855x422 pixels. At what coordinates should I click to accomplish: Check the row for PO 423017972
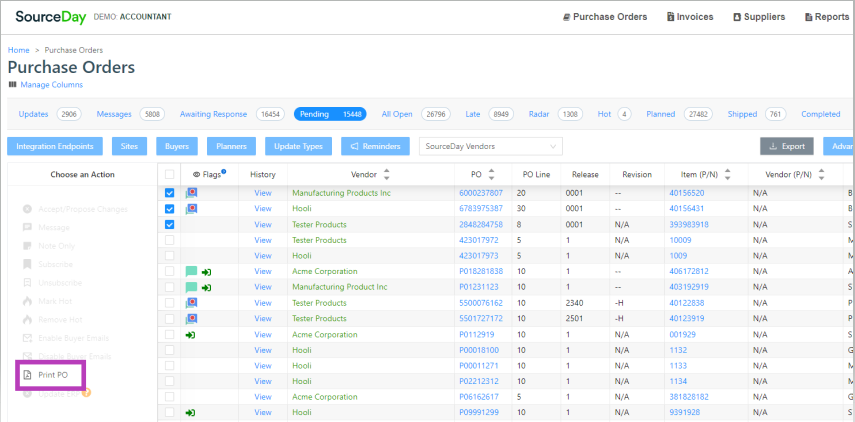tap(170, 240)
